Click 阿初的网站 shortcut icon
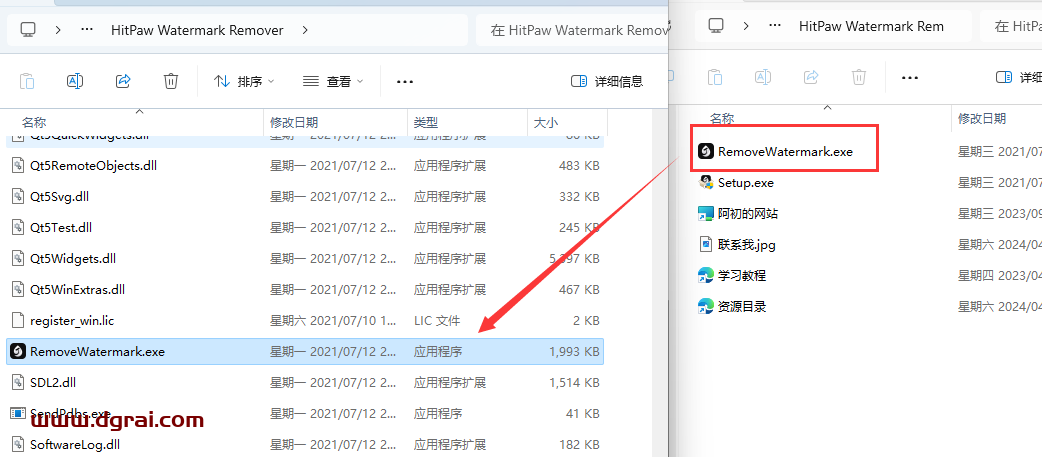 click(x=706, y=213)
